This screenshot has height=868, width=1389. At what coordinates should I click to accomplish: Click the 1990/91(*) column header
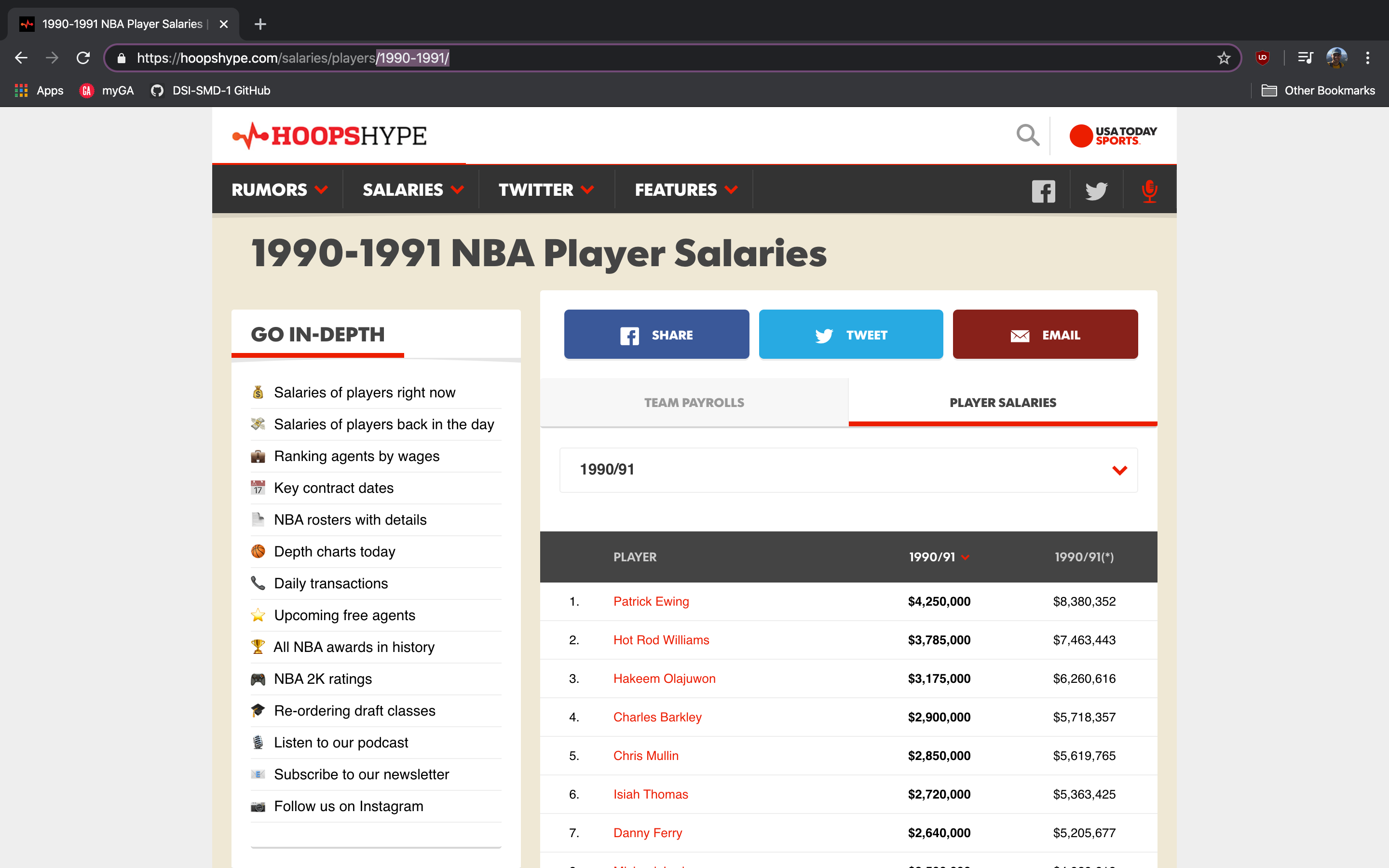click(1084, 557)
